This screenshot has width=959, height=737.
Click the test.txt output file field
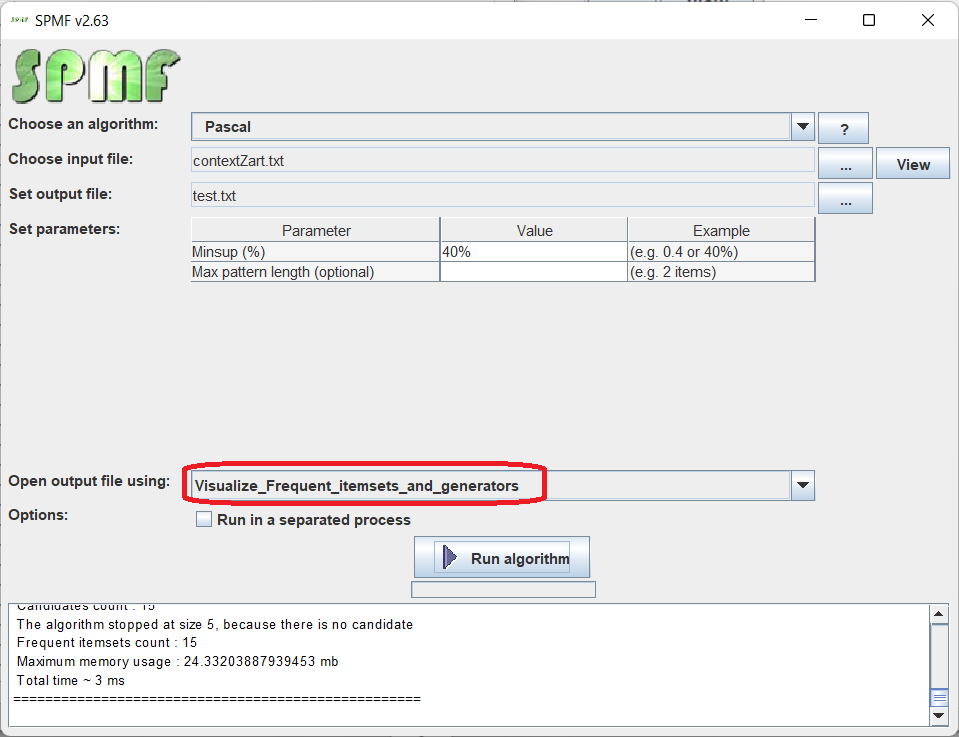pos(502,196)
